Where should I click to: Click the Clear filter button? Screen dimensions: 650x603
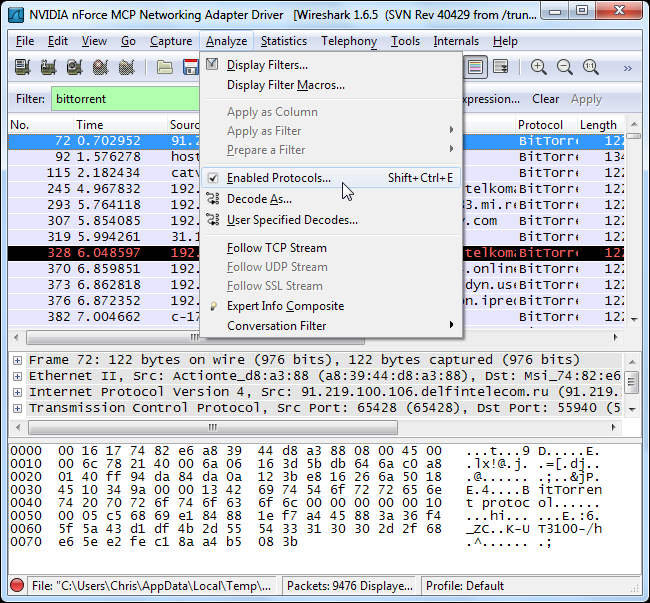545,99
